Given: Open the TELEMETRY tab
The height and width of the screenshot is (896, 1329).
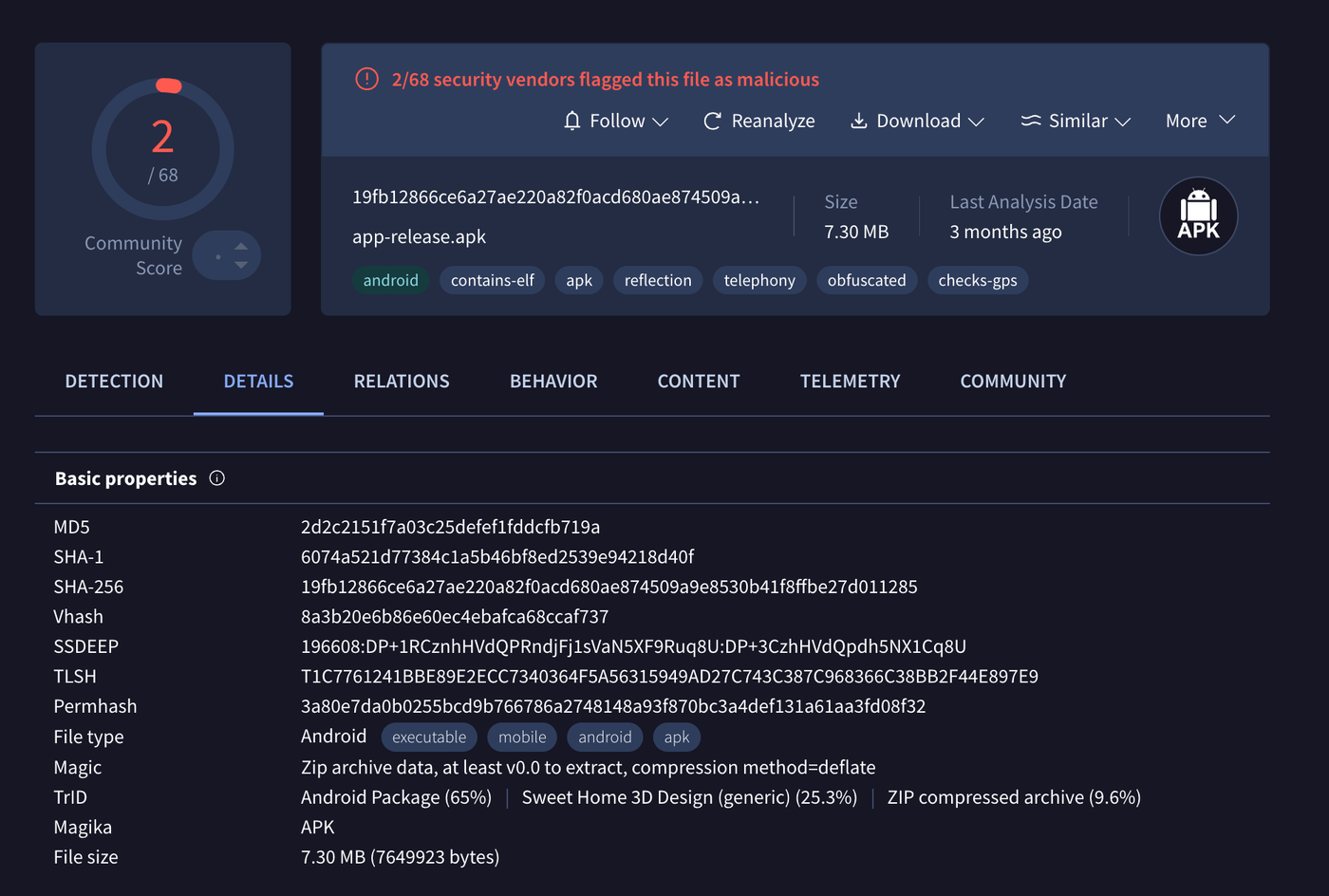Looking at the screenshot, I should [x=850, y=381].
